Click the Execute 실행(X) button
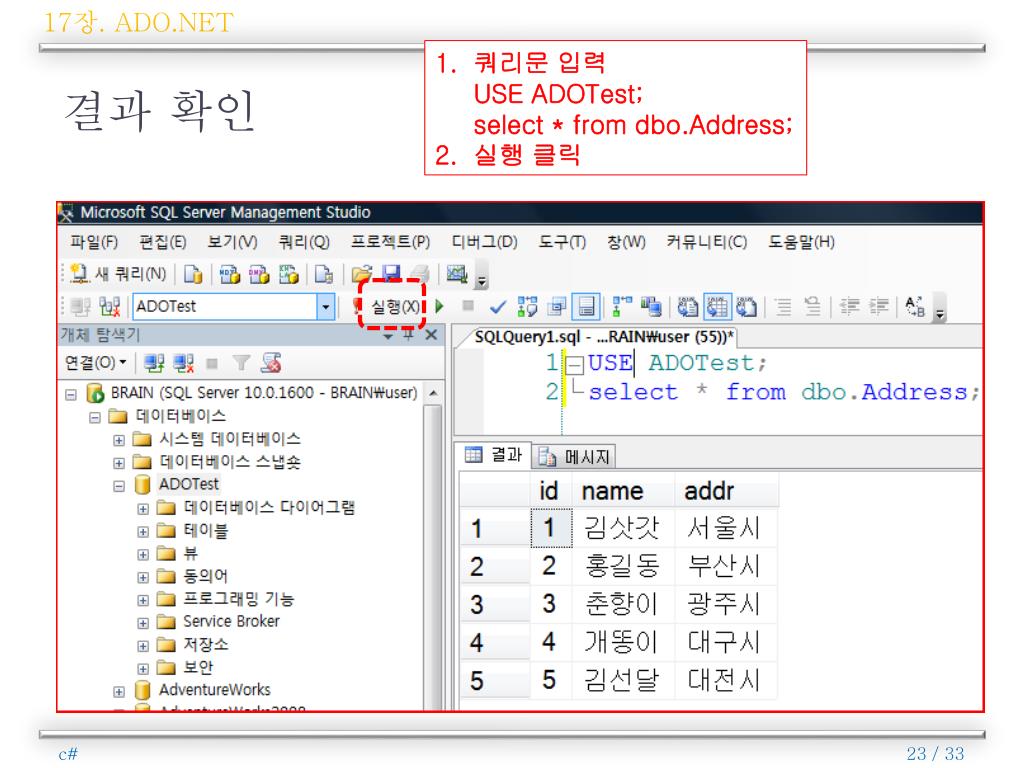The height and width of the screenshot is (768, 1024). pos(388,306)
